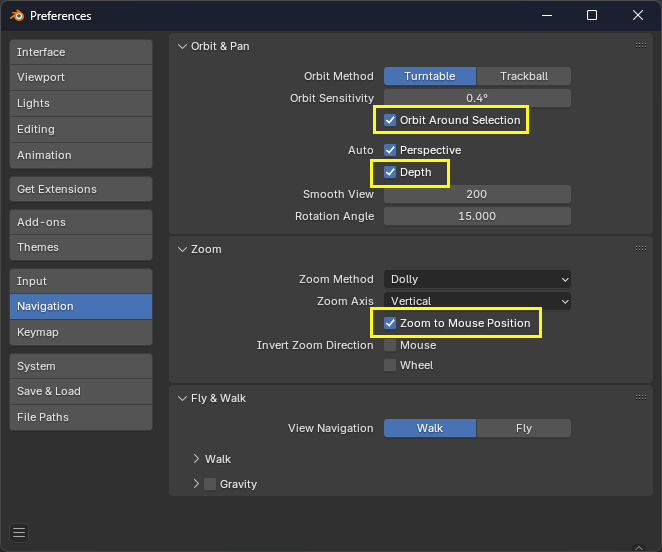This screenshot has height=552, width=662.
Task: Select Turntable orbit method
Action: tap(430, 76)
